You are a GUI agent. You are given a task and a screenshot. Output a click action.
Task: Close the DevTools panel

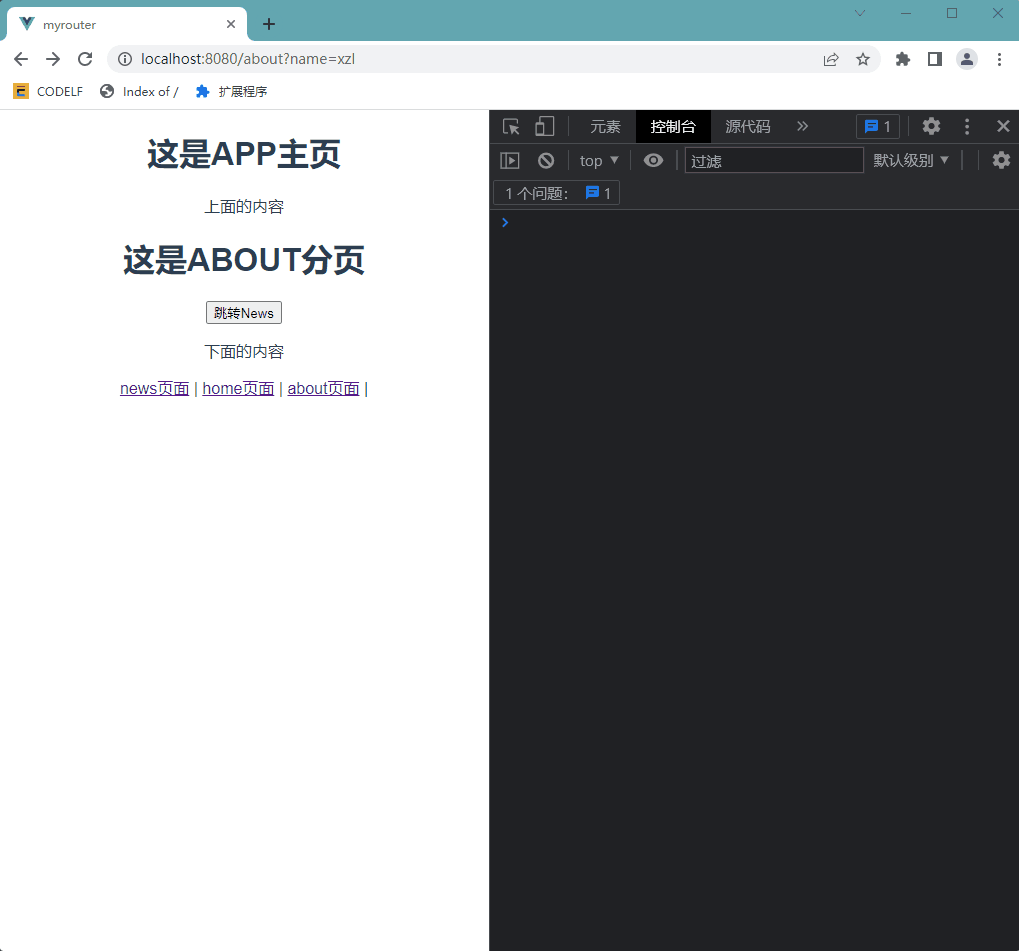click(1003, 126)
